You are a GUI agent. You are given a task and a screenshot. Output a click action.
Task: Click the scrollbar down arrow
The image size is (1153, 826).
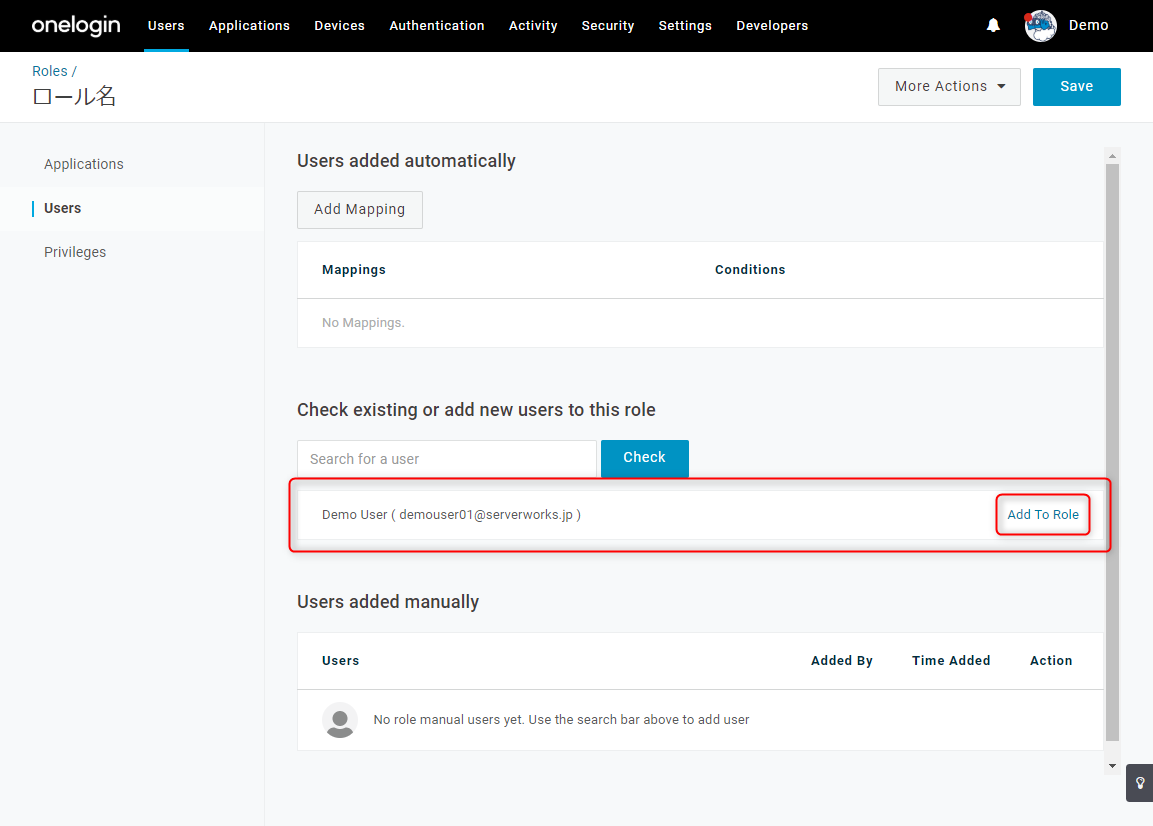(1112, 766)
